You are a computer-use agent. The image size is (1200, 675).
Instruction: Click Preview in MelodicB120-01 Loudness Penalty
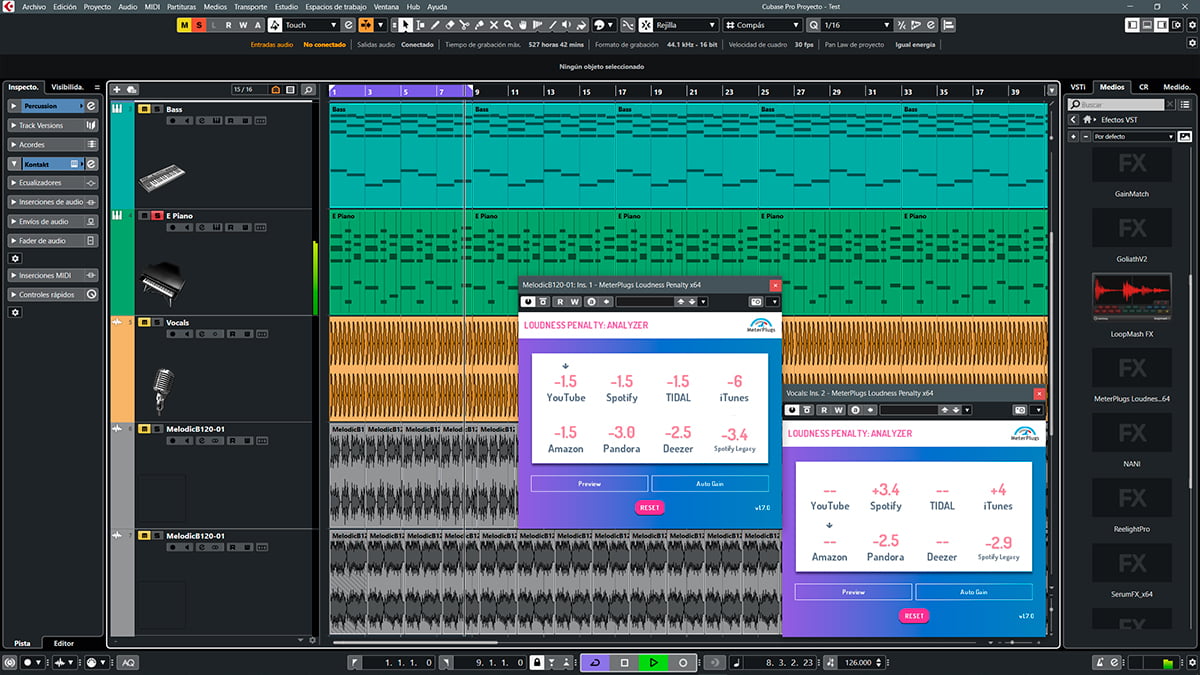[x=589, y=483]
